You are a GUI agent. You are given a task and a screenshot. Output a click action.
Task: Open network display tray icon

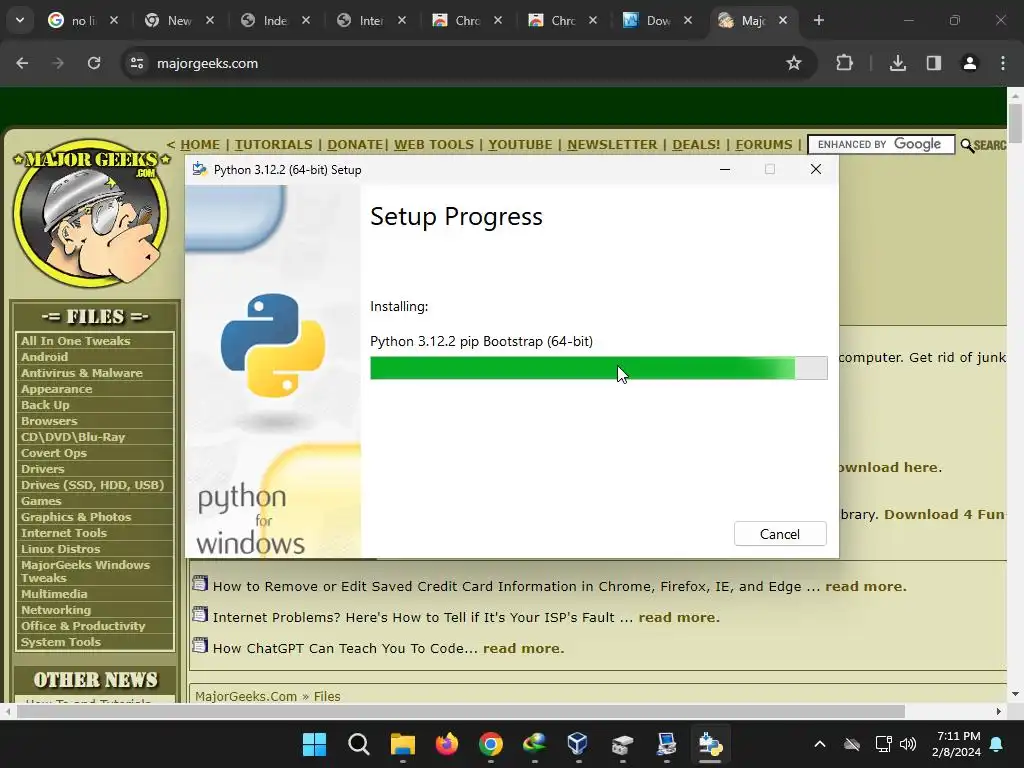(883, 744)
